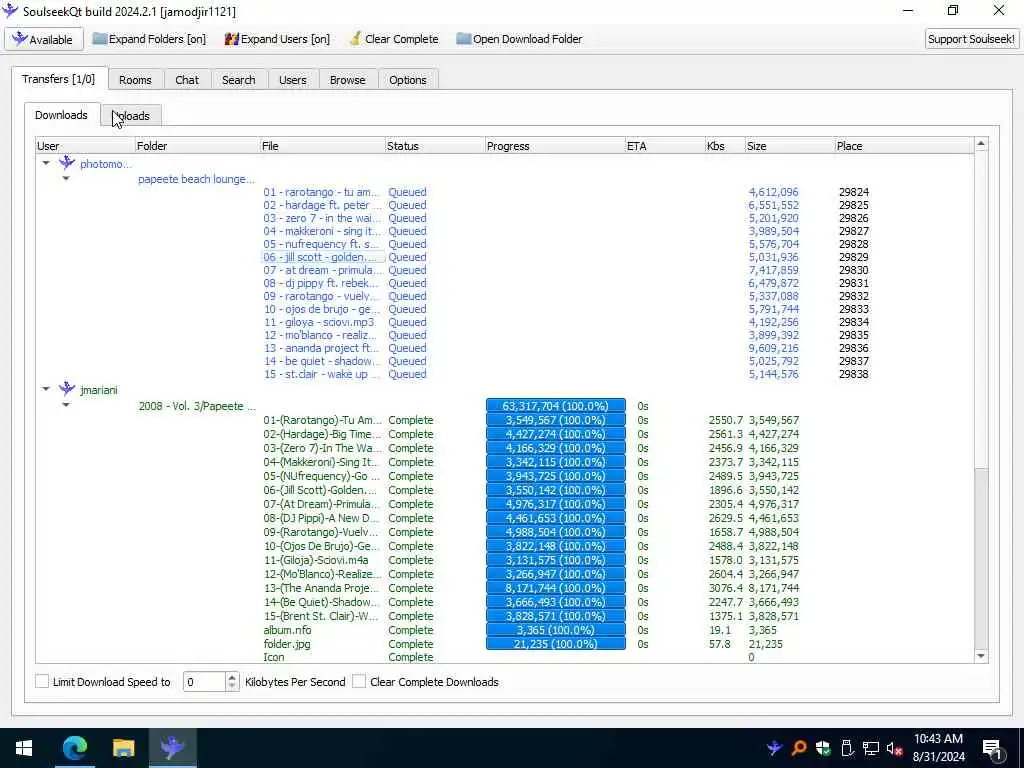Click the Expand Users people icon
This screenshot has width=1024, height=768.
[x=231, y=39]
